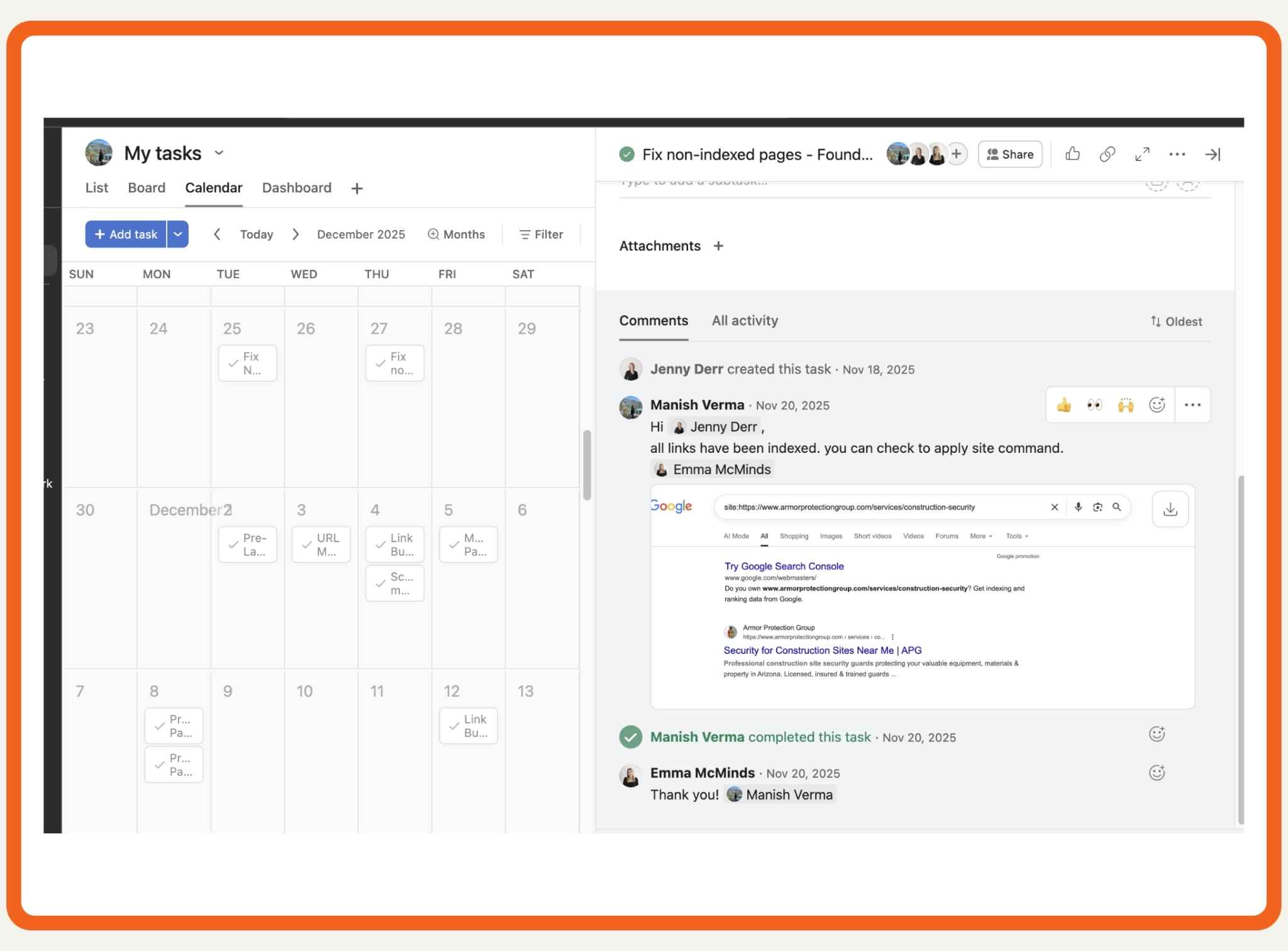Switch to the Board tab
The width and height of the screenshot is (1288, 951).
[x=147, y=187]
